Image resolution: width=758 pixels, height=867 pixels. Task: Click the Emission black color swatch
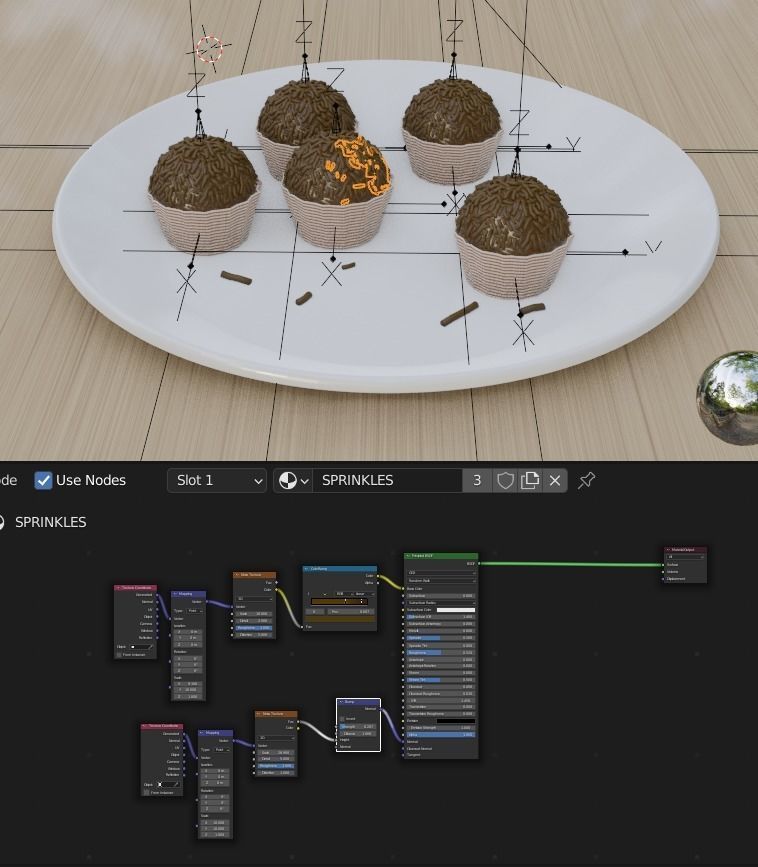pyautogui.click(x=456, y=721)
